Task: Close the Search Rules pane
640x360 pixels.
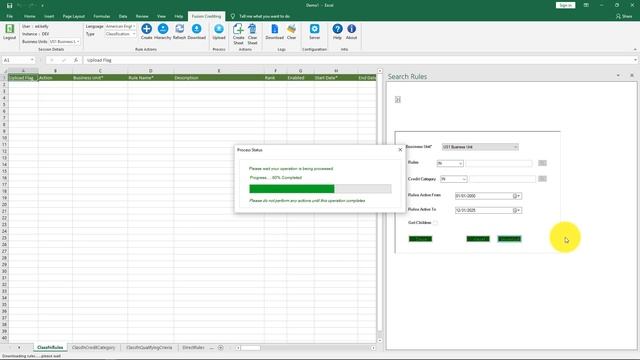Action: [632, 76]
